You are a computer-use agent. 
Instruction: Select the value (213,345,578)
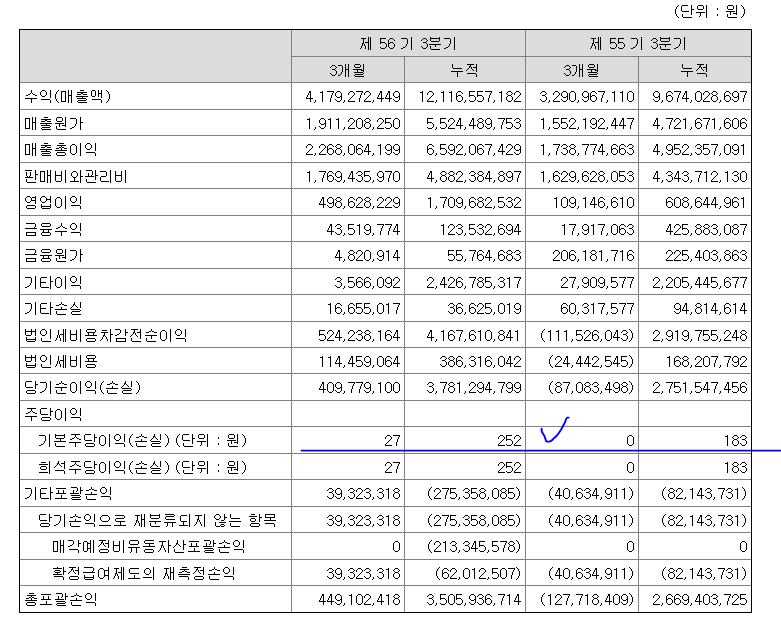tap(474, 547)
